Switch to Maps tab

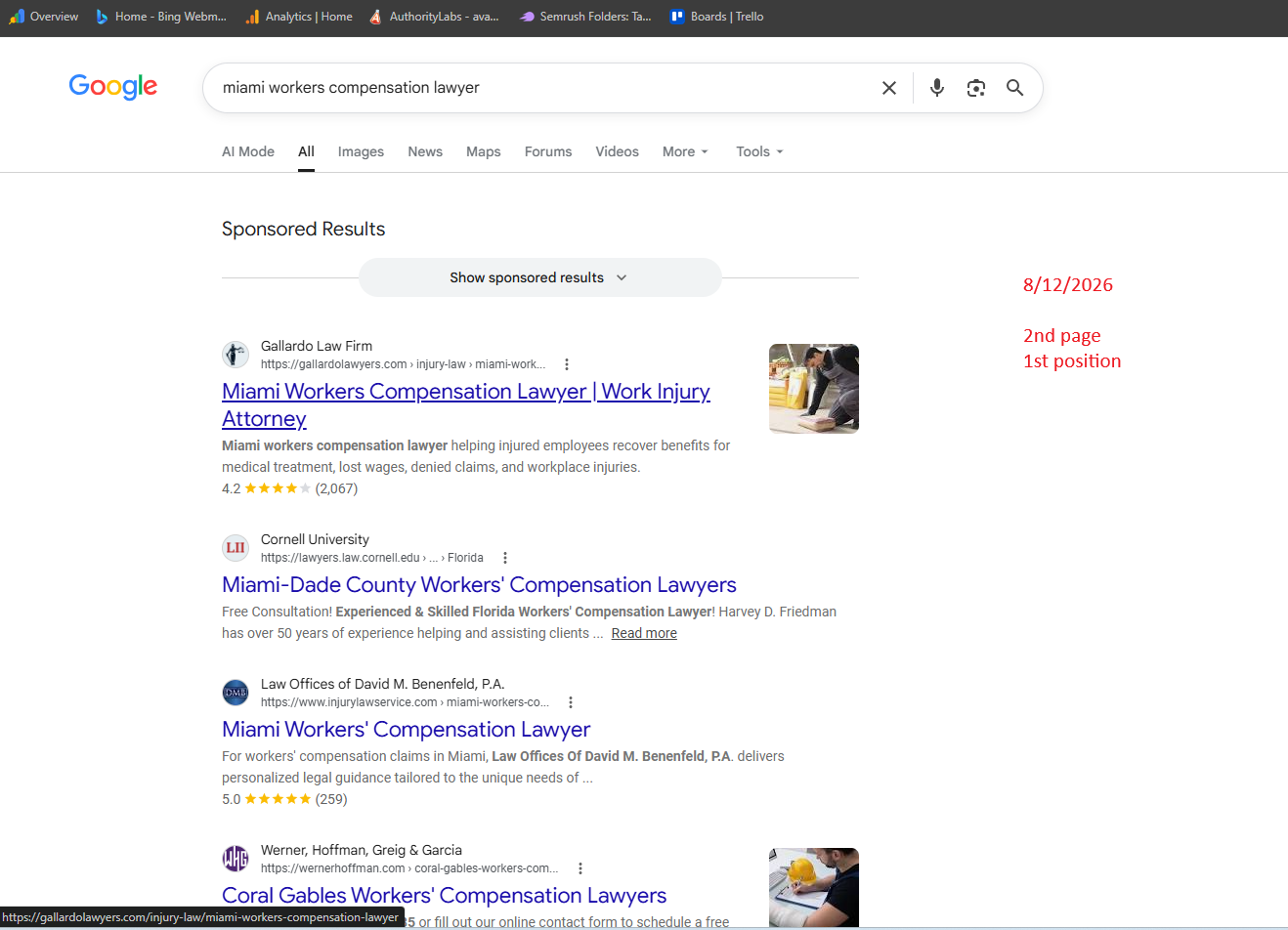[x=483, y=151]
